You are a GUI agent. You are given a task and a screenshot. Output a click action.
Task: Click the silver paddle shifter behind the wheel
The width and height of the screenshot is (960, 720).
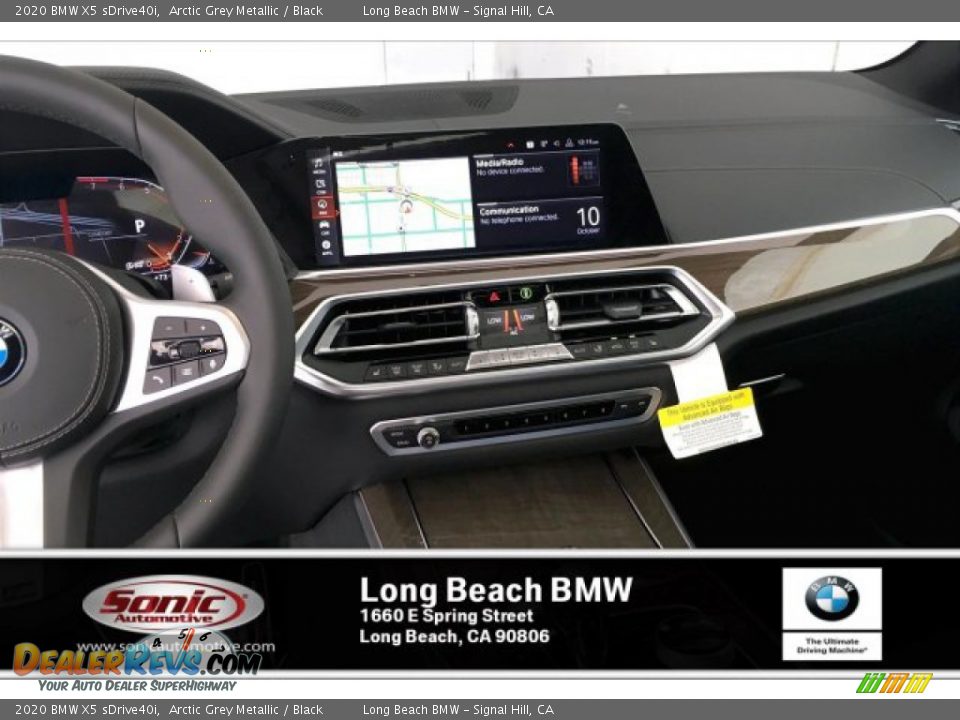(192, 283)
